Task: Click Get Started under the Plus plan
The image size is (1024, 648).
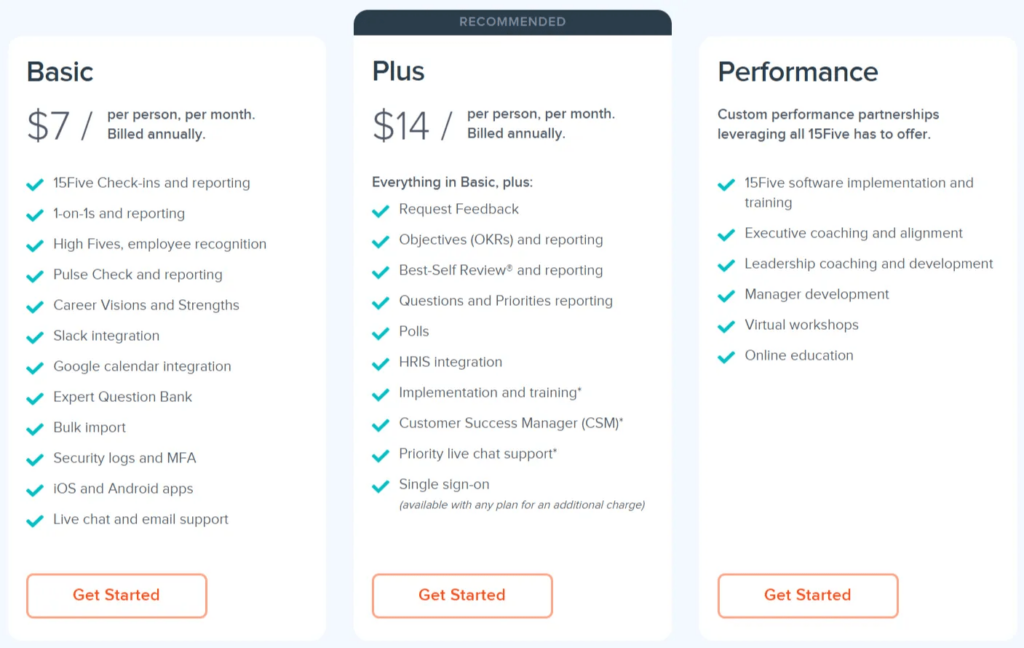Action: (462, 595)
